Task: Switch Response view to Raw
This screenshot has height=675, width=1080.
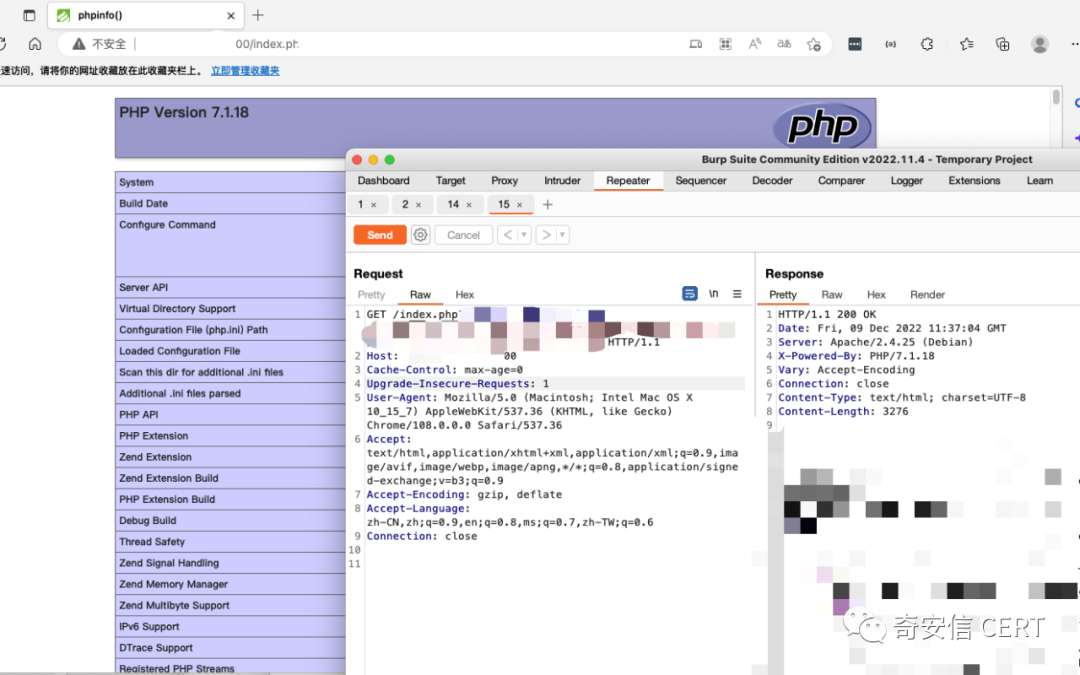Action: tap(831, 295)
